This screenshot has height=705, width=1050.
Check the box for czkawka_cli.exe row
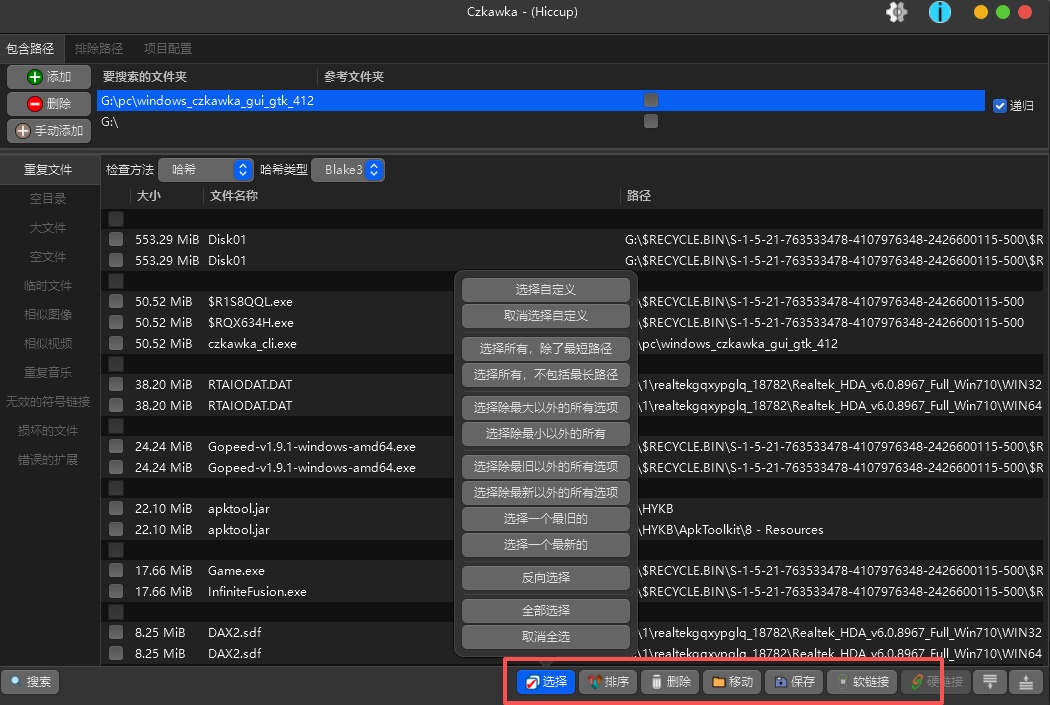click(116, 343)
